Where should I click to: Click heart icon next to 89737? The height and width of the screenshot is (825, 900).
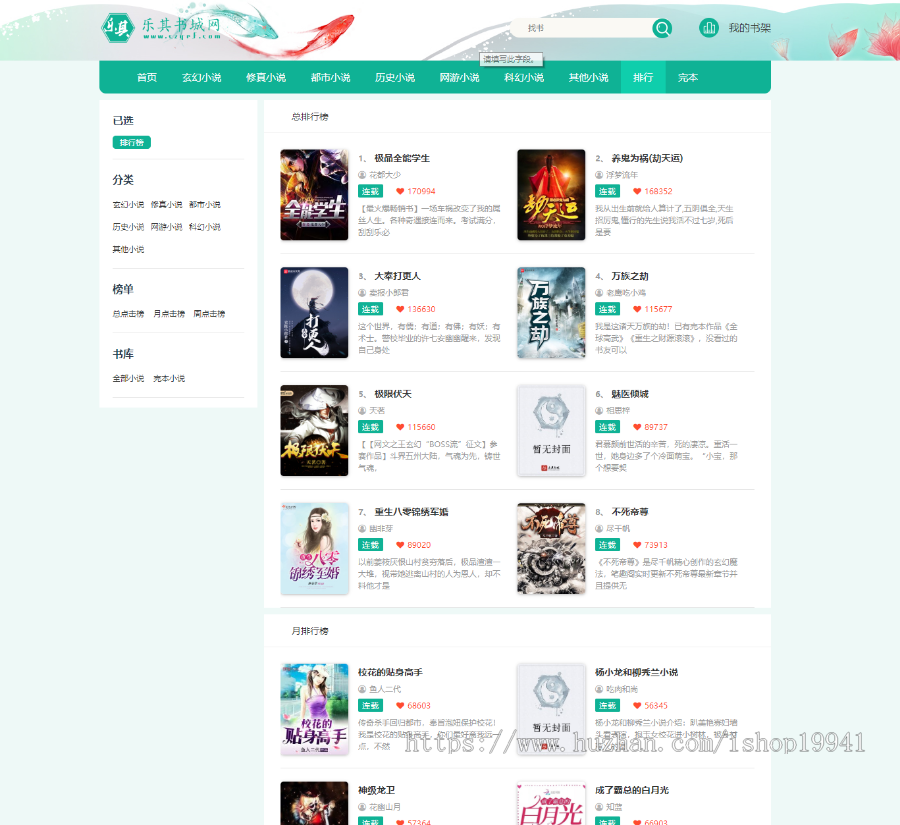click(x=637, y=427)
